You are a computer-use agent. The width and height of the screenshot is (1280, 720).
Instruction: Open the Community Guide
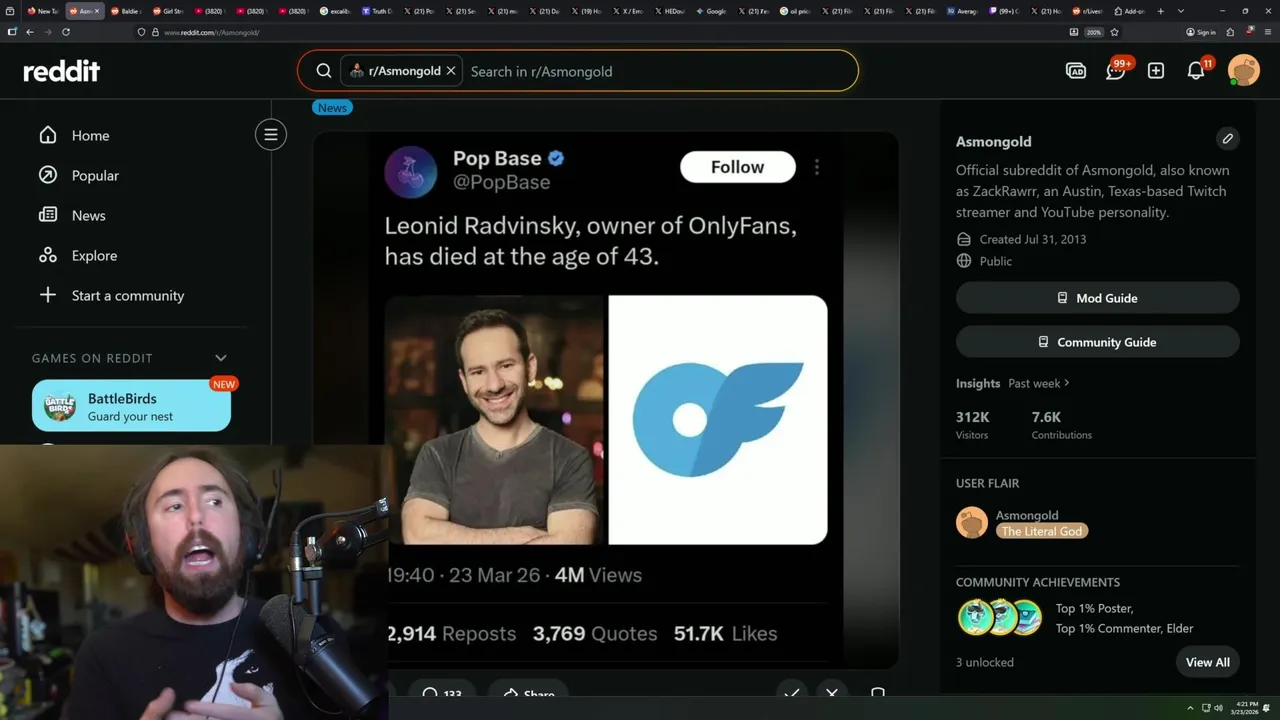point(1098,342)
